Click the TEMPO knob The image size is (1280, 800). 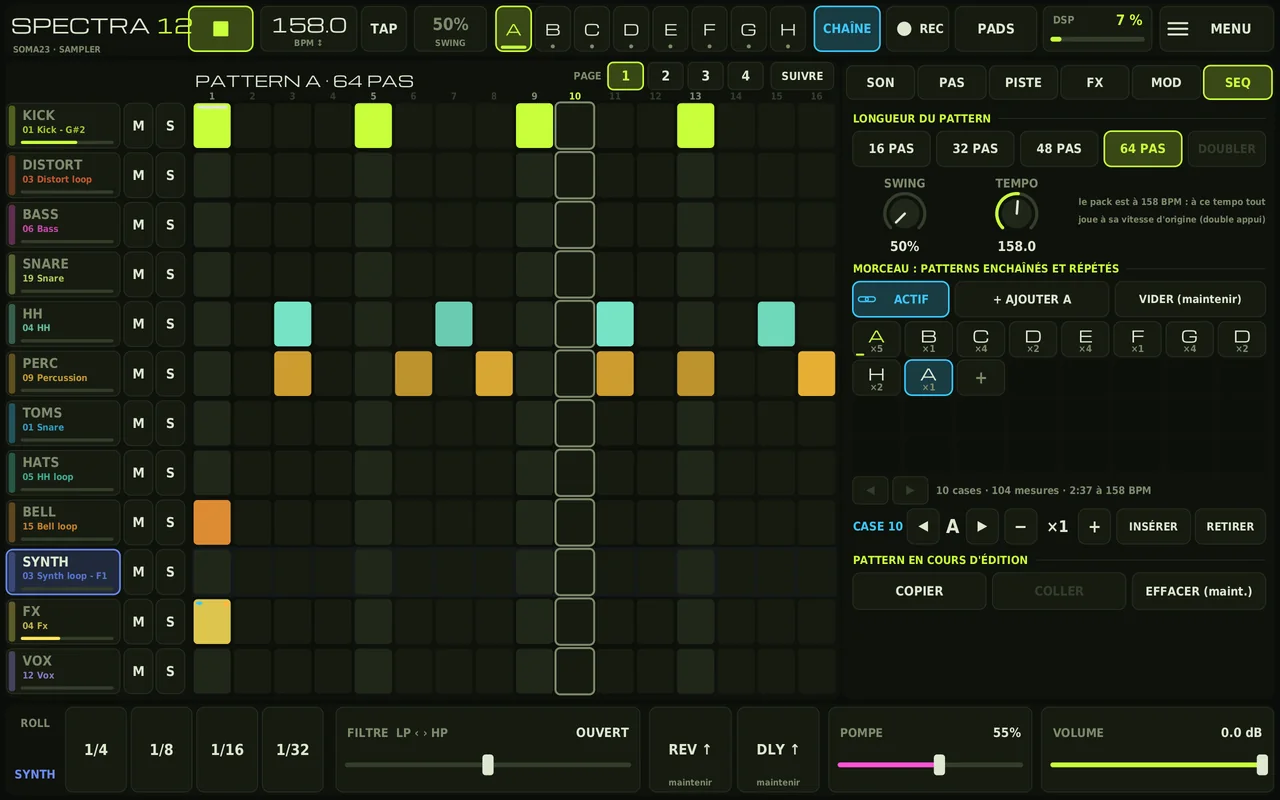[1016, 213]
